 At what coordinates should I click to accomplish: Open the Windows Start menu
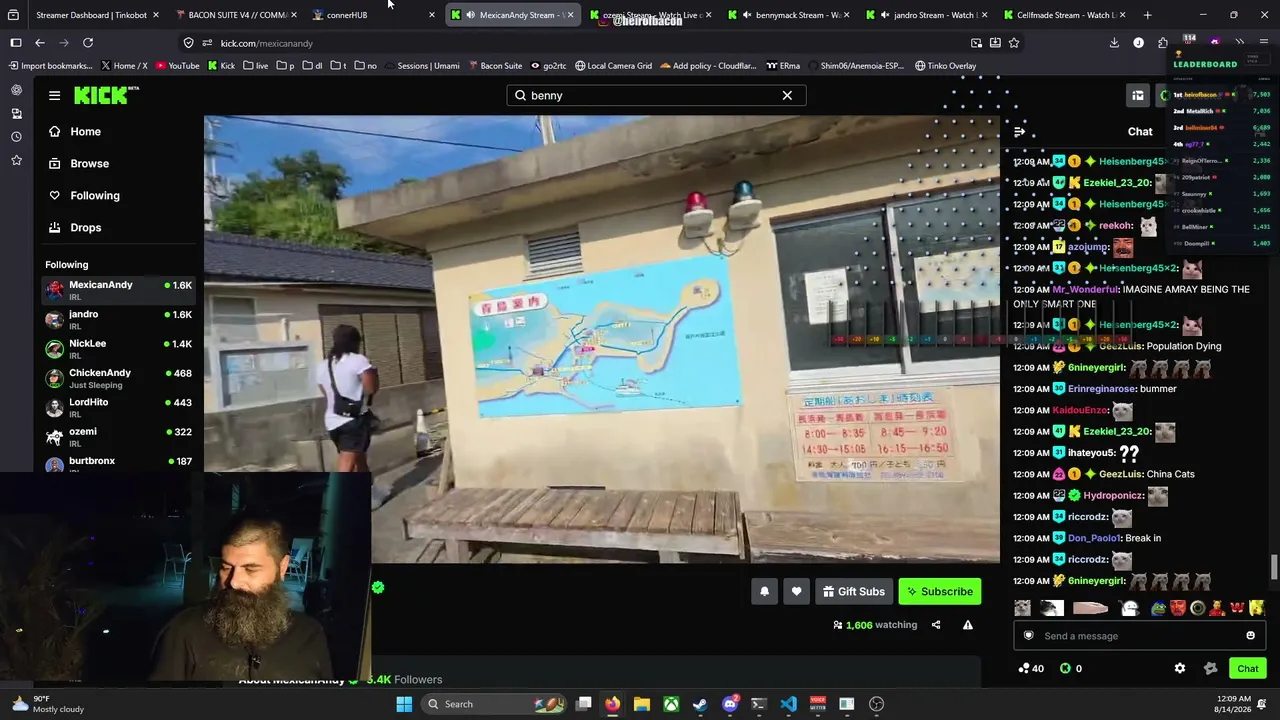(x=404, y=704)
